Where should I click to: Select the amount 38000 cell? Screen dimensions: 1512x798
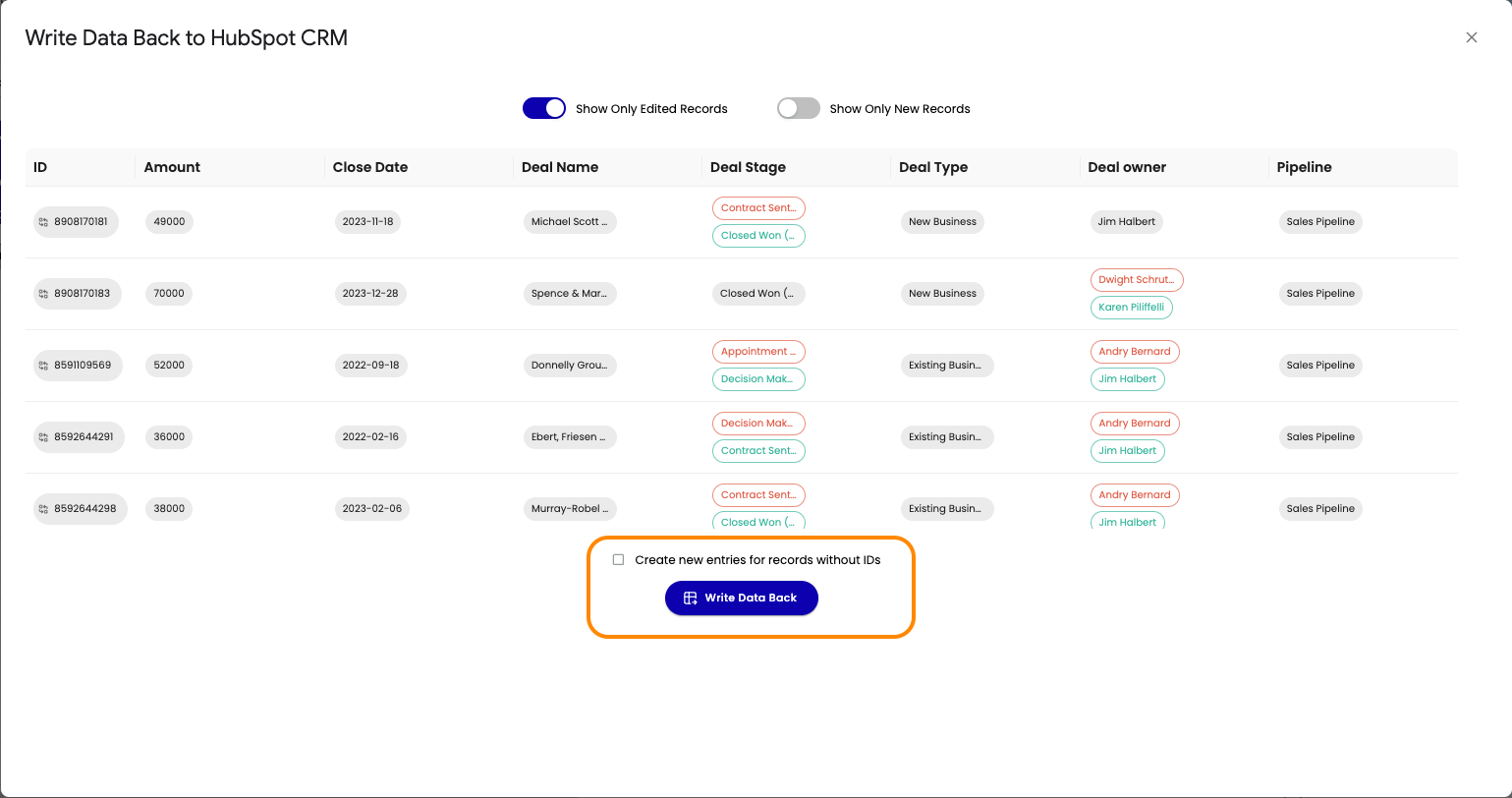(169, 509)
